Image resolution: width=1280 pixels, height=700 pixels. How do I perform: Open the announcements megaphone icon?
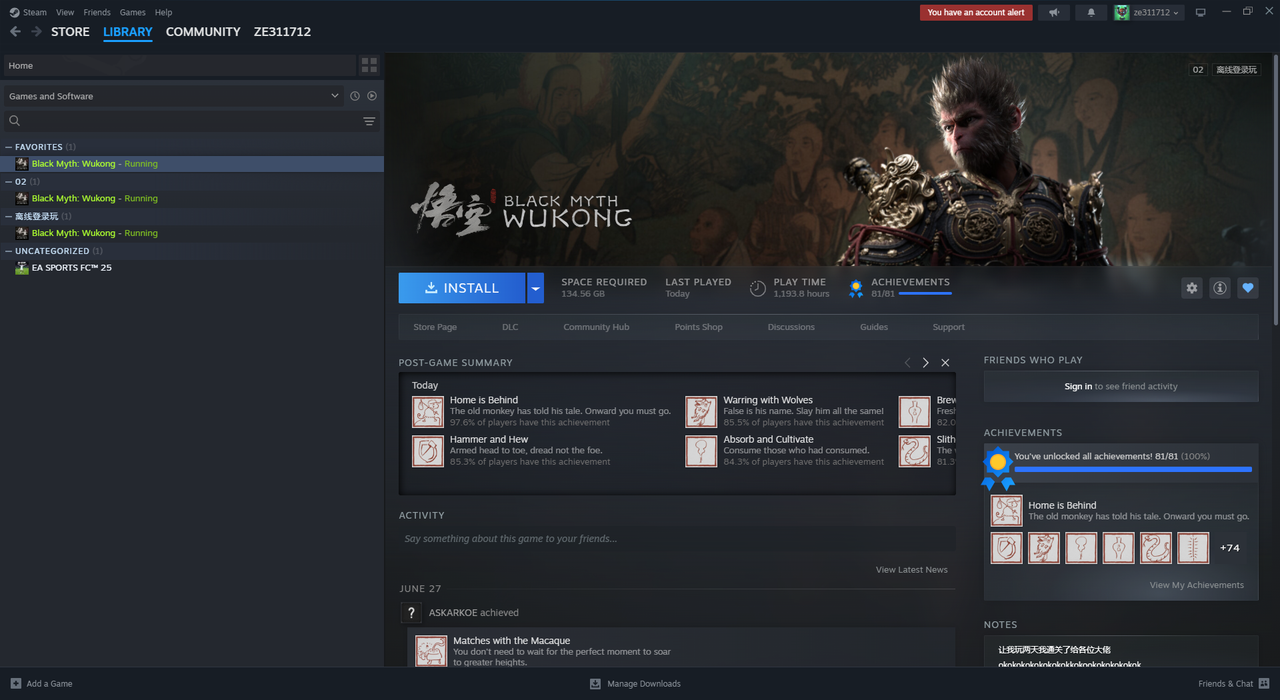point(1053,12)
